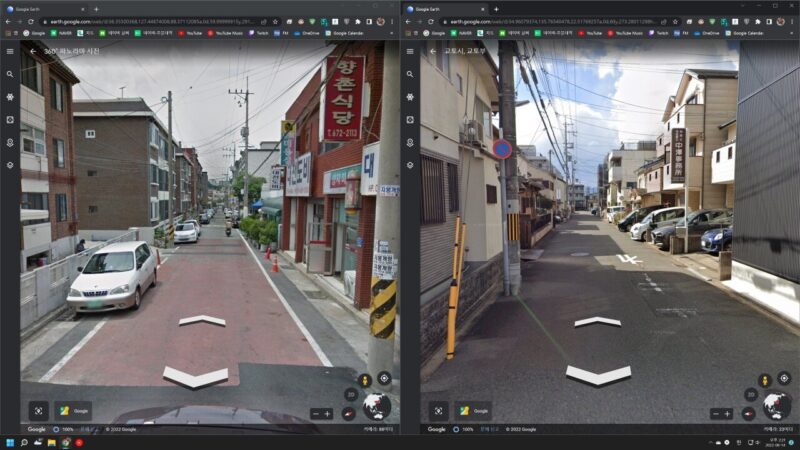The width and height of the screenshot is (800, 450).
Task: Go back from 360° panorama in left window
Action: (32, 51)
